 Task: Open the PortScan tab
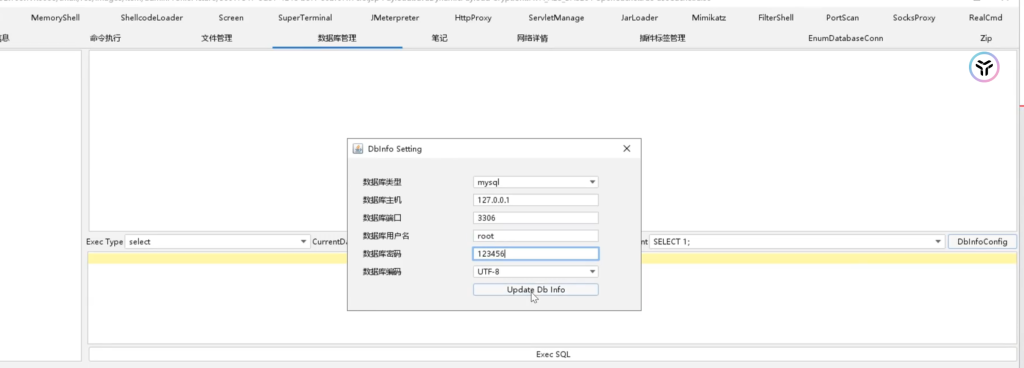tap(842, 18)
